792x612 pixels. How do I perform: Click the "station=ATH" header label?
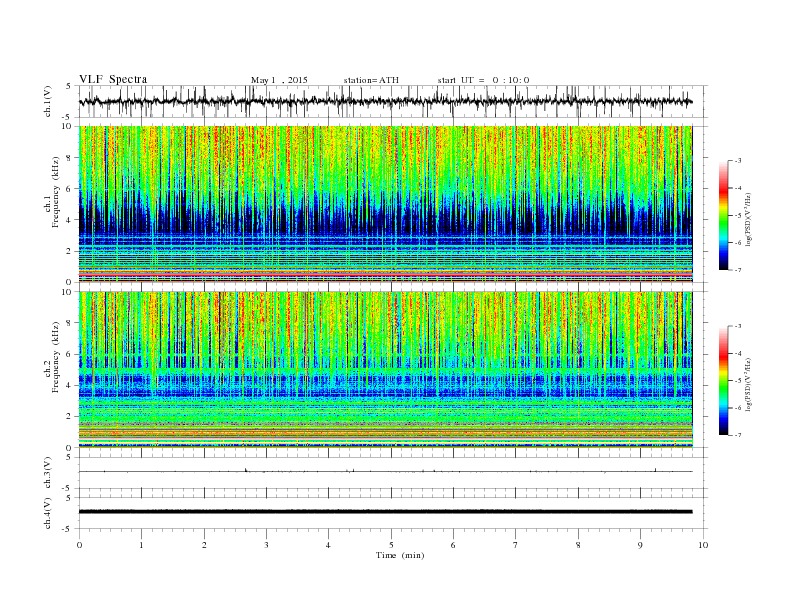coord(371,80)
